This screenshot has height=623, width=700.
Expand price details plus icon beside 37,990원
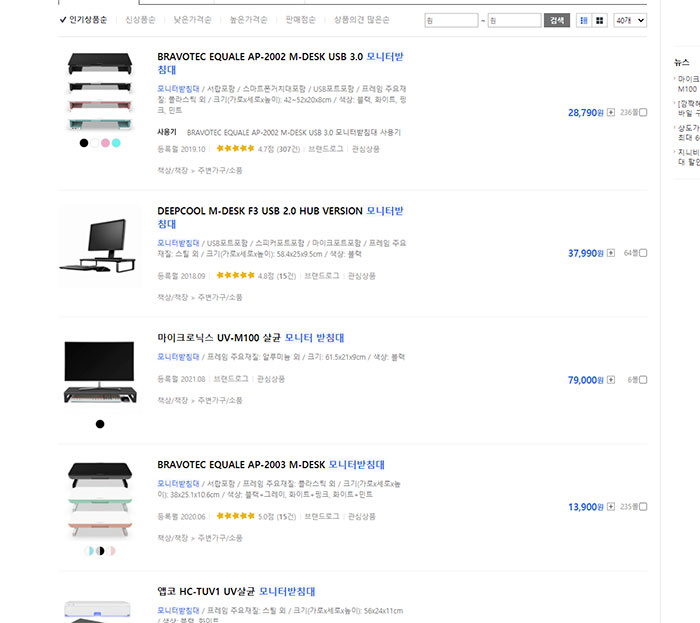pyautogui.click(x=611, y=253)
